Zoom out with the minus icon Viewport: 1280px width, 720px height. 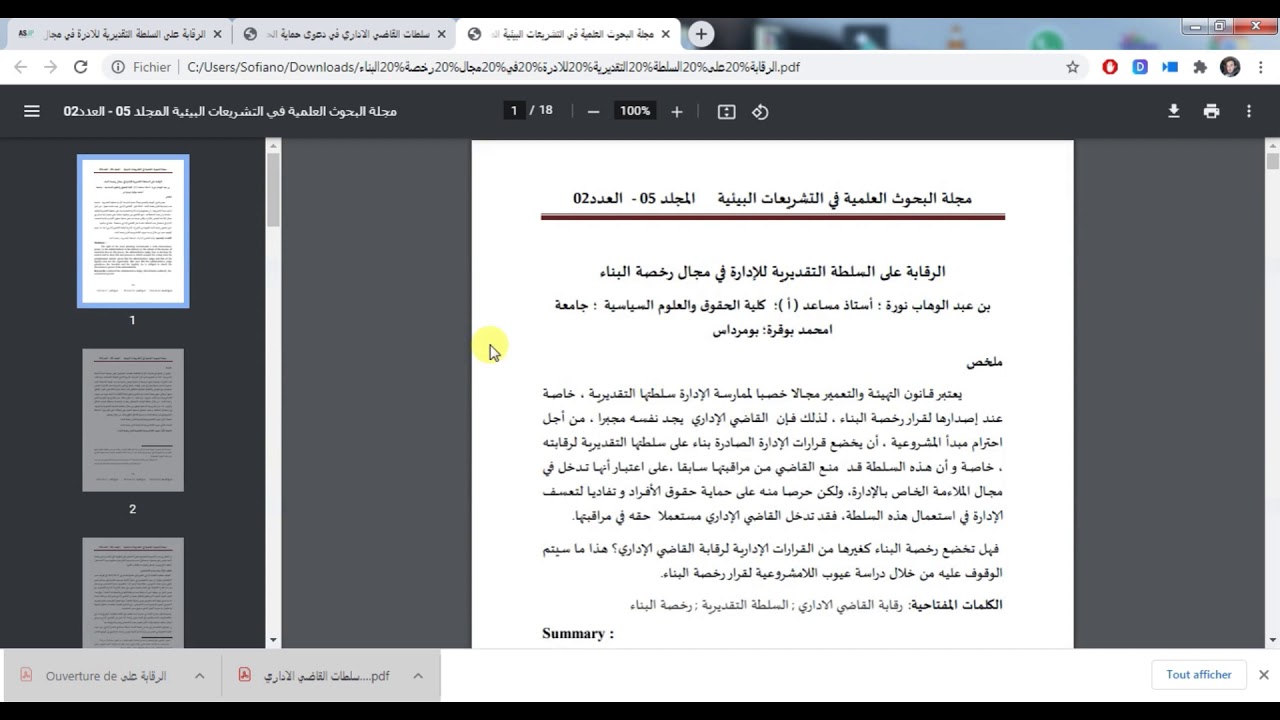pyautogui.click(x=593, y=112)
